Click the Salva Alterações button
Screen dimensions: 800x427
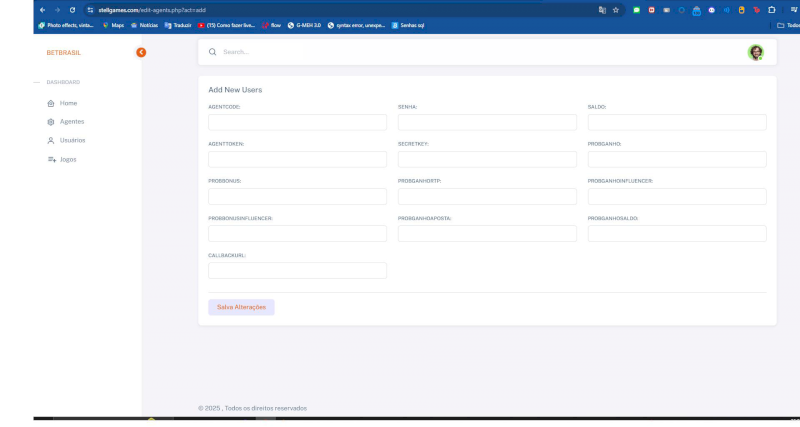click(x=241, y=307)
